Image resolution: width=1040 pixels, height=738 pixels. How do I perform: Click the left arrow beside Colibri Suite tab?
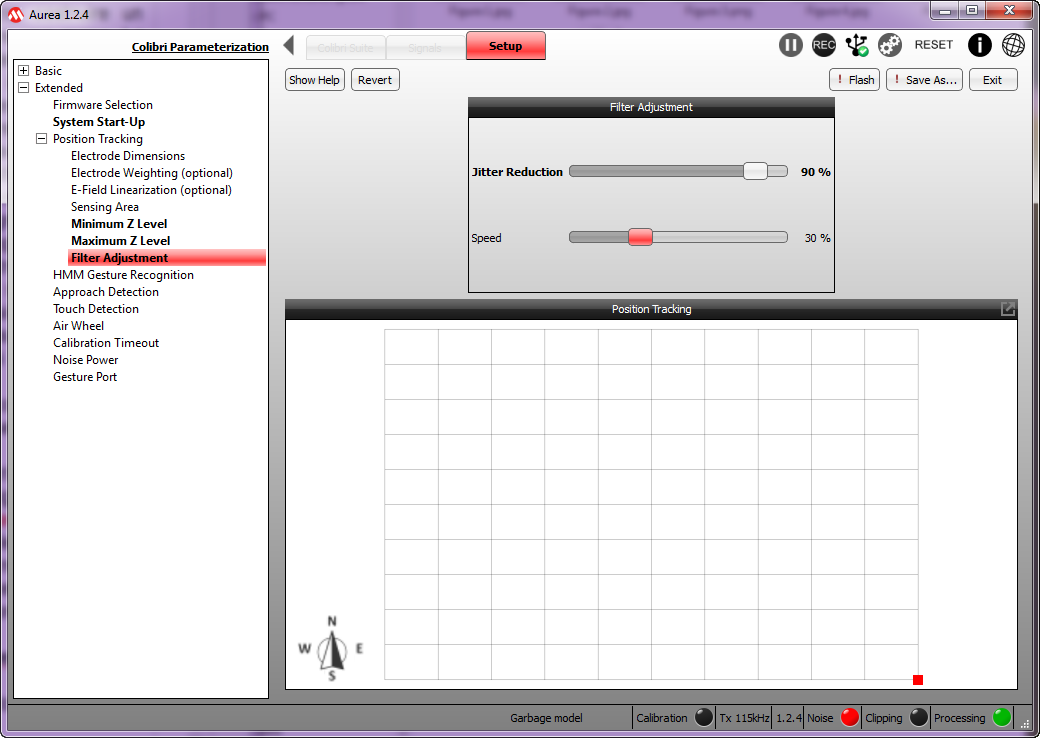[x=289, y=46]
